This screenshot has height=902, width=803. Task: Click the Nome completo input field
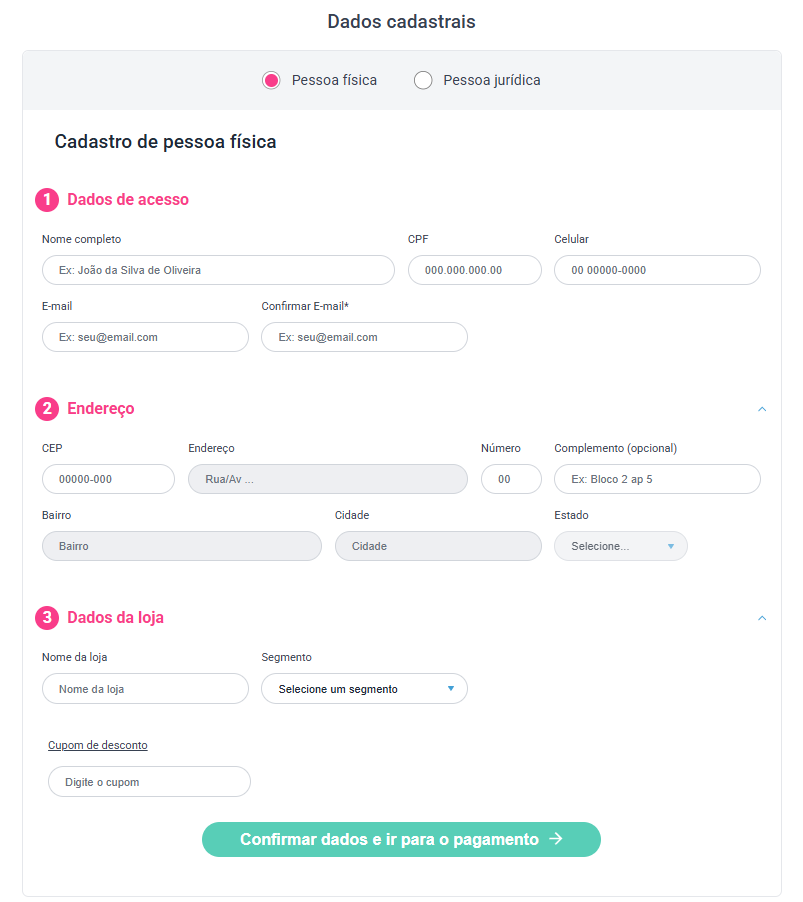(x=218, y=270)
